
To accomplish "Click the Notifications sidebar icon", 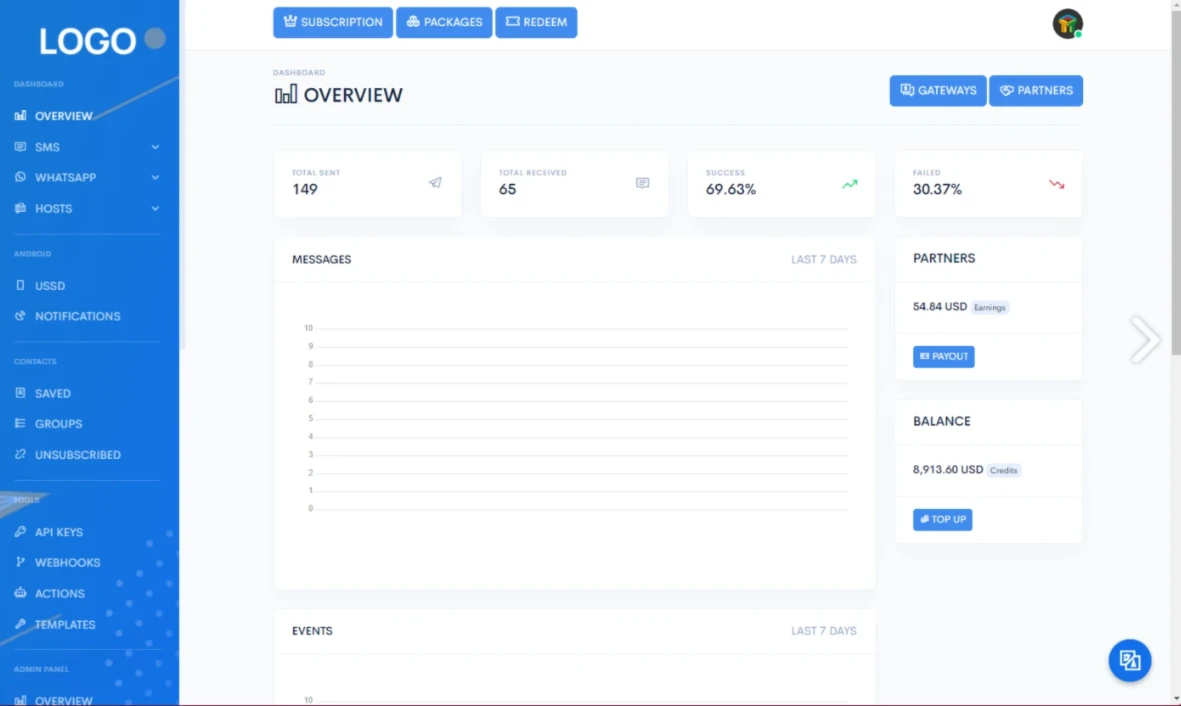I will tap(20, 316).
